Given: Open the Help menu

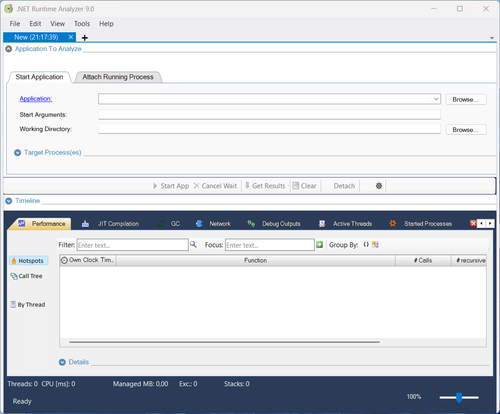Looking at the screenshot, I should pyautogui.click(x=106, y=24).
